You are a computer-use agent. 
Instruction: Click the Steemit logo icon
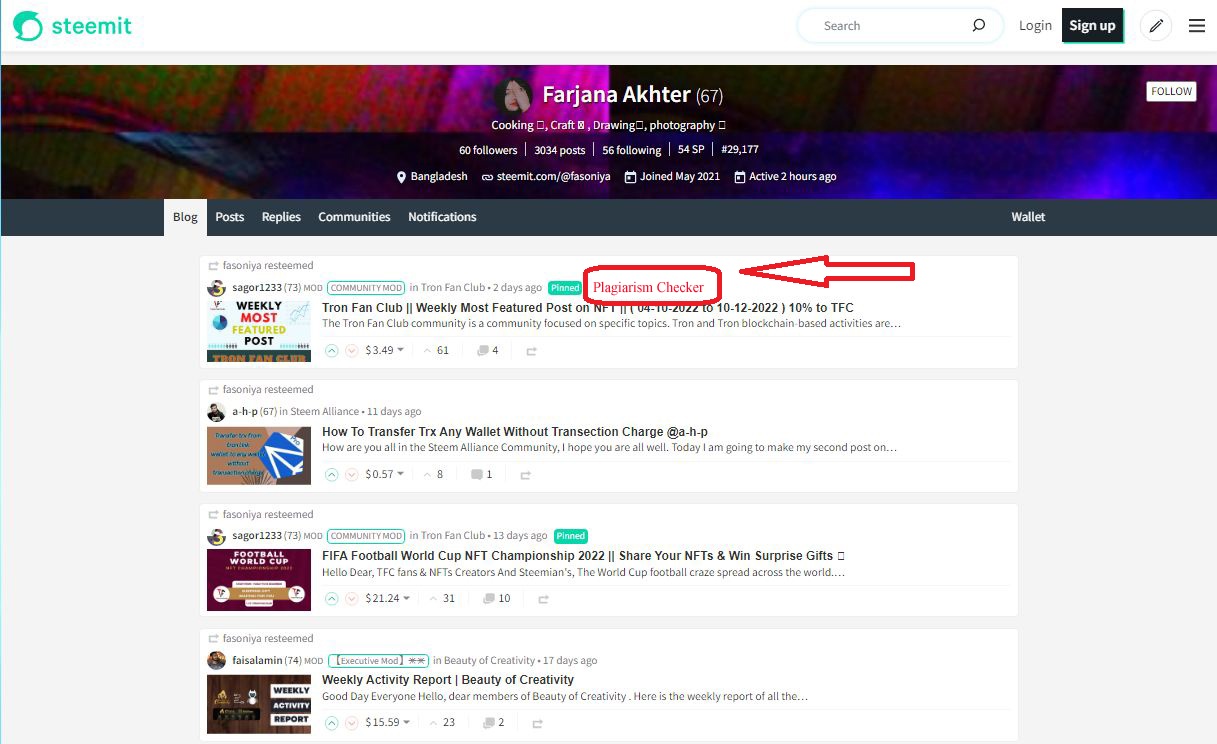(28, 26)
